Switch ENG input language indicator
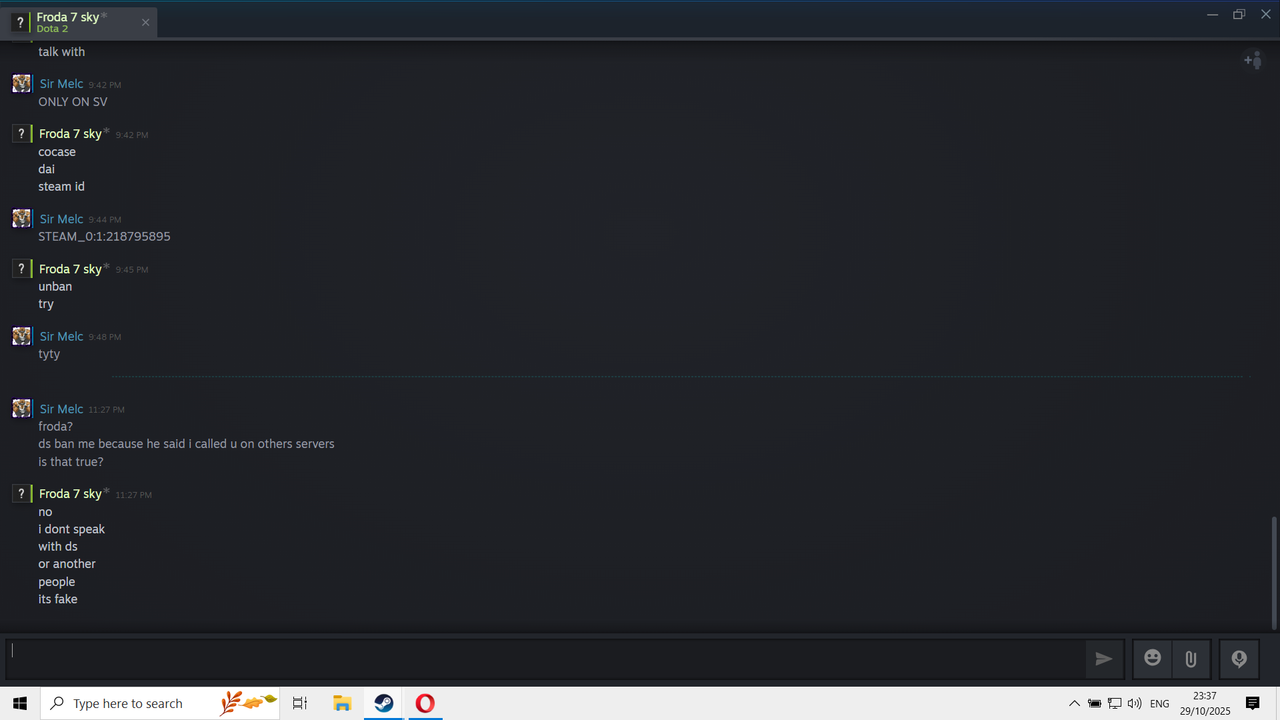This screenshot has height=720, width=1280. tap(1160, 704)
